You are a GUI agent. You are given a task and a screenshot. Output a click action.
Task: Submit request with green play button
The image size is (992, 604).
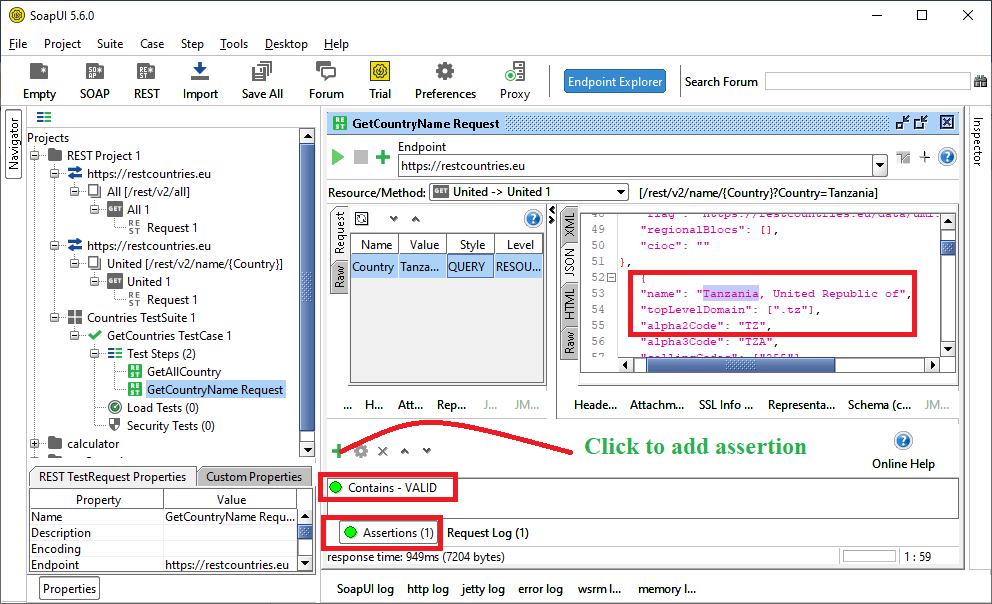click(338, 157)
